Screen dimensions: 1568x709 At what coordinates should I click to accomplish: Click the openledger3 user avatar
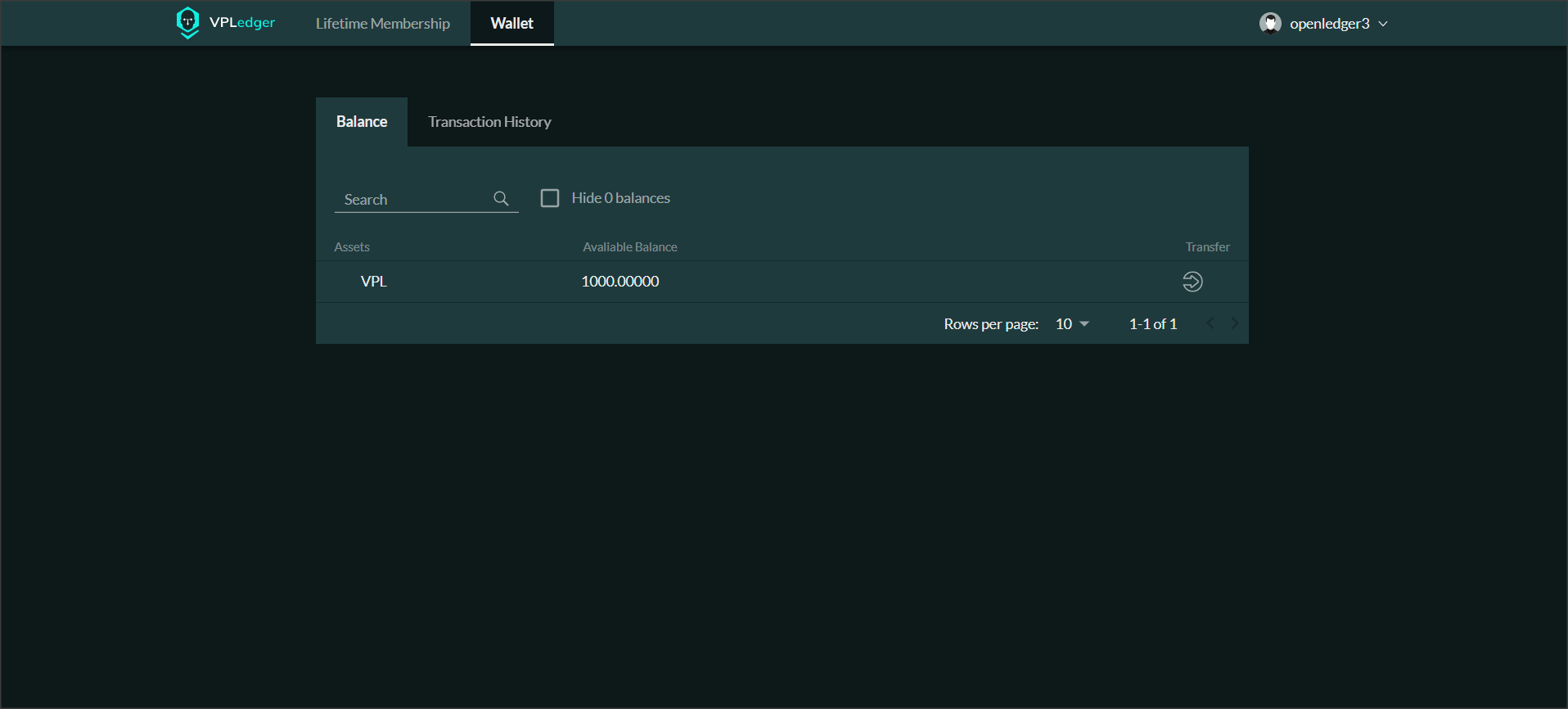pyautogui.click(x=1270, y=23)
